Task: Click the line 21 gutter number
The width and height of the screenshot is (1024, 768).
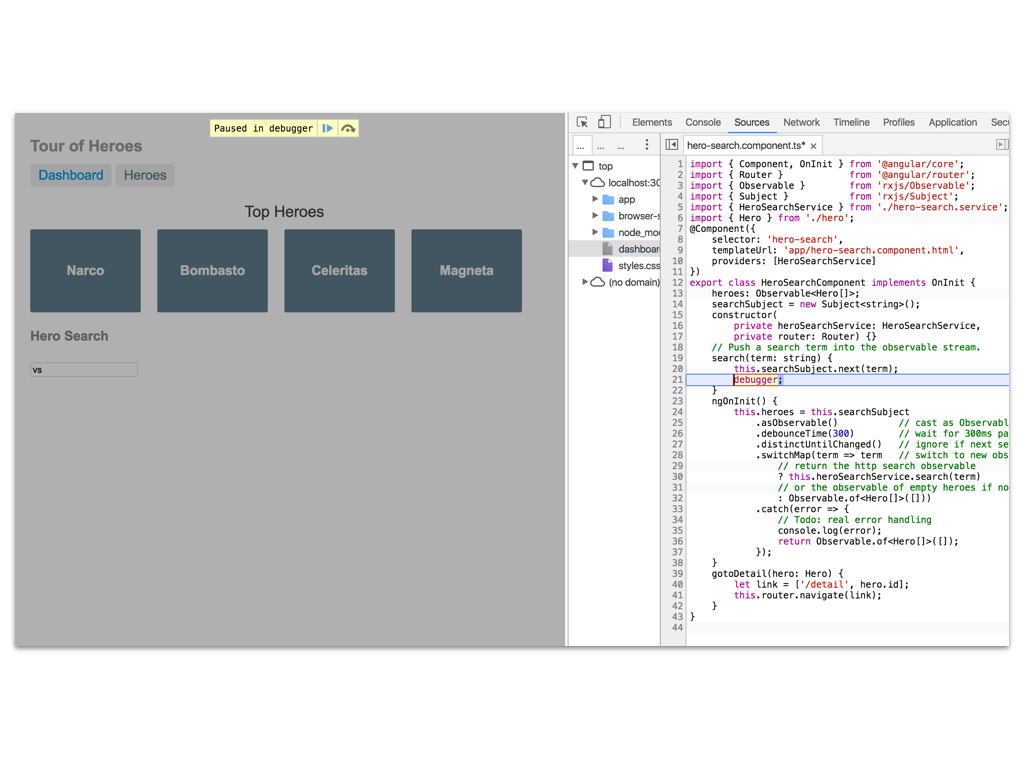Action: pos(677,379)
